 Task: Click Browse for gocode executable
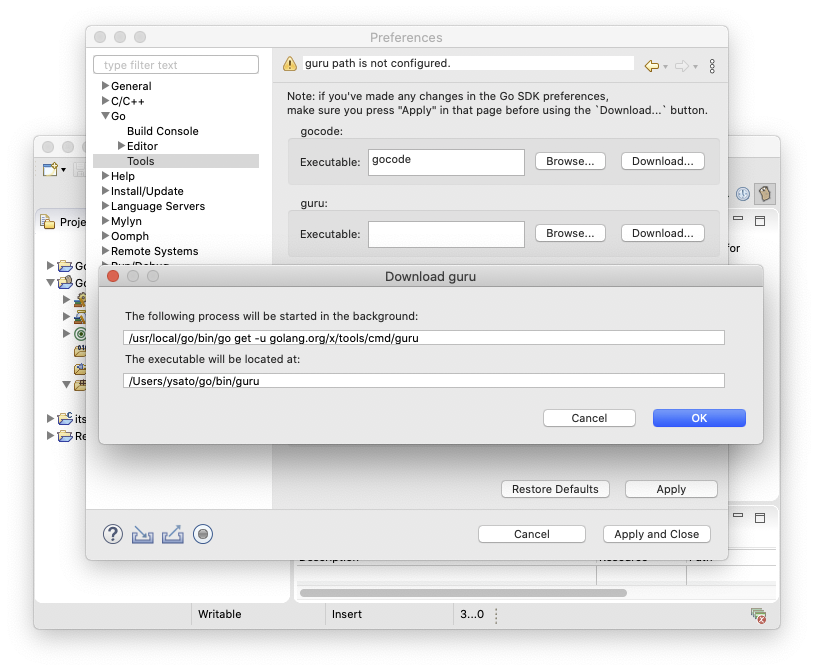(x=570, y=161)
